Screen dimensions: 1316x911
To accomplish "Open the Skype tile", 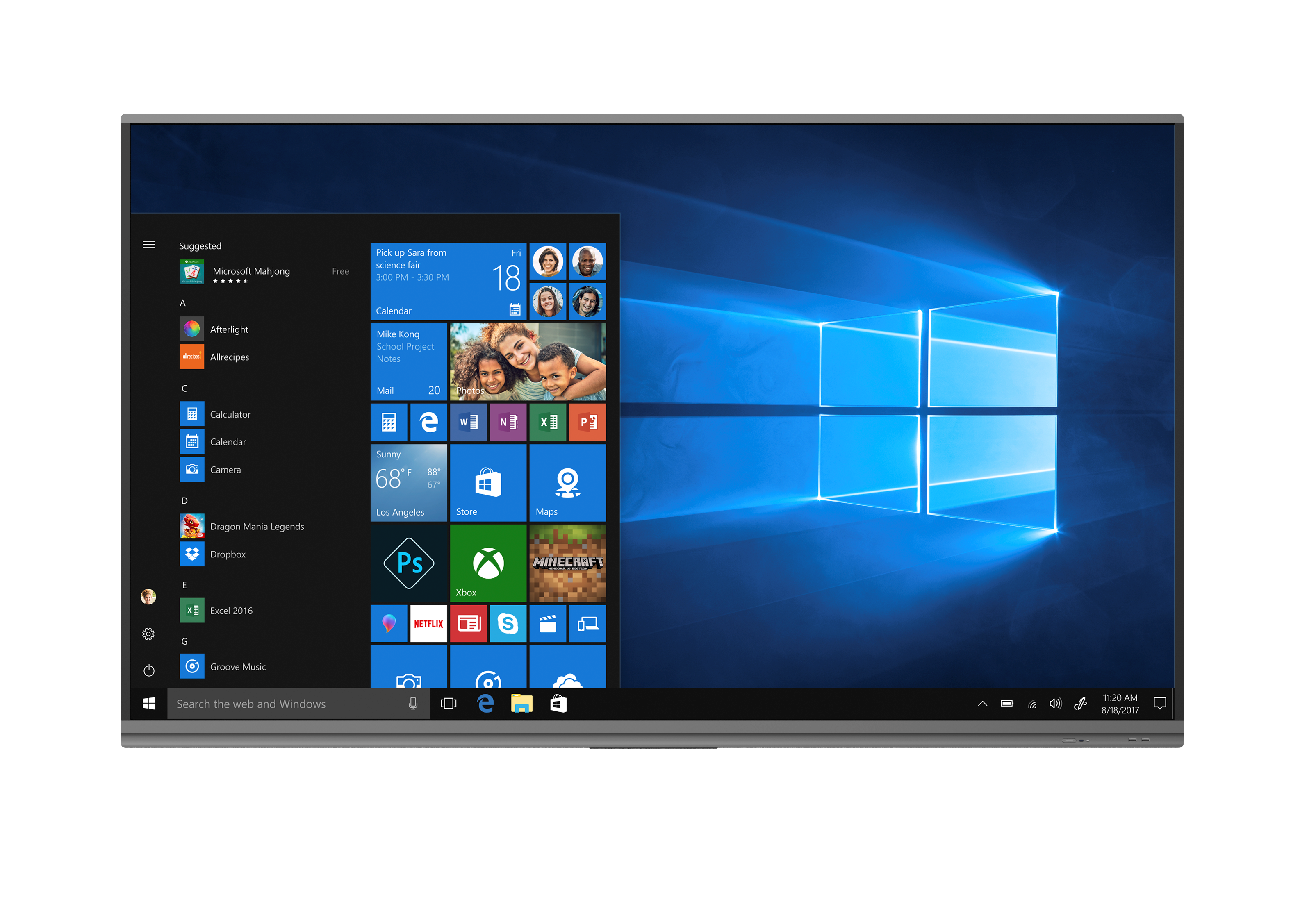I will [508, 623].
